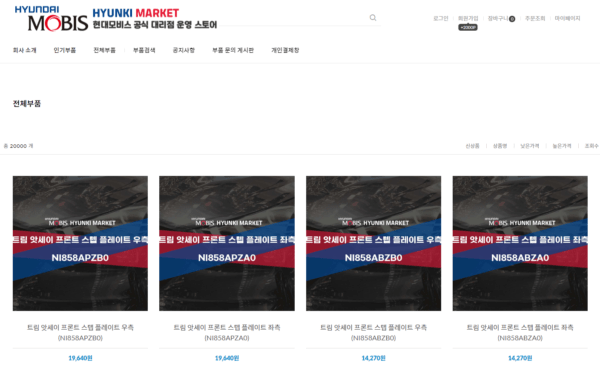
Task: Click the 전체부품 page heading
Action: pyautogui.click(x=27, y=104)
